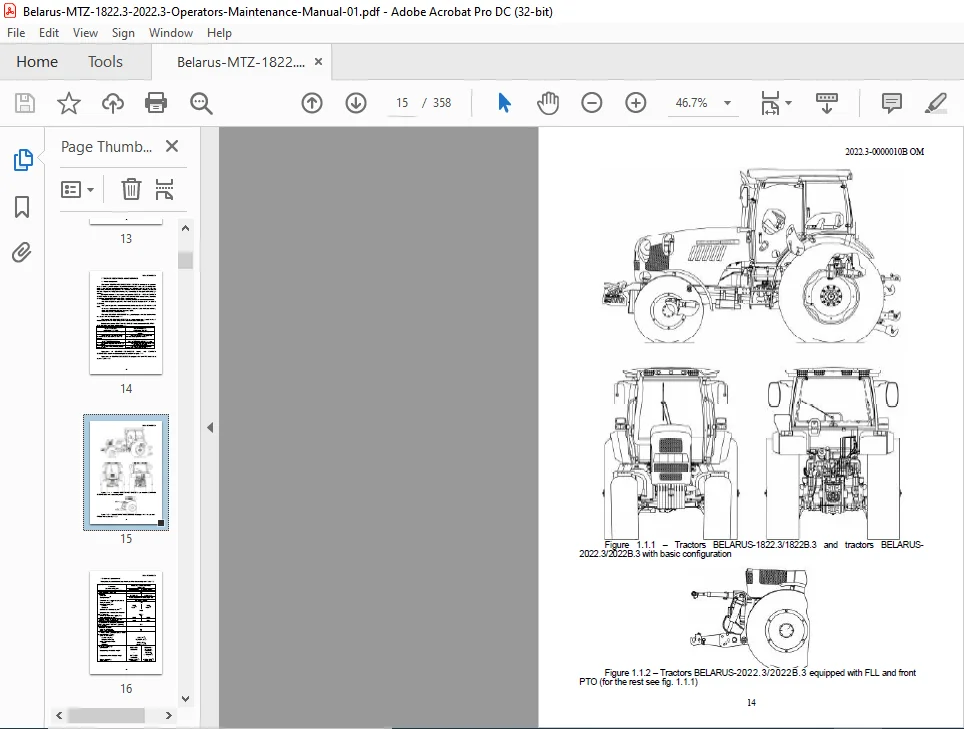Click the thumbnail vertical scrollbar thumb
This screenshot has width=964, height=729.
click(186, 260)
